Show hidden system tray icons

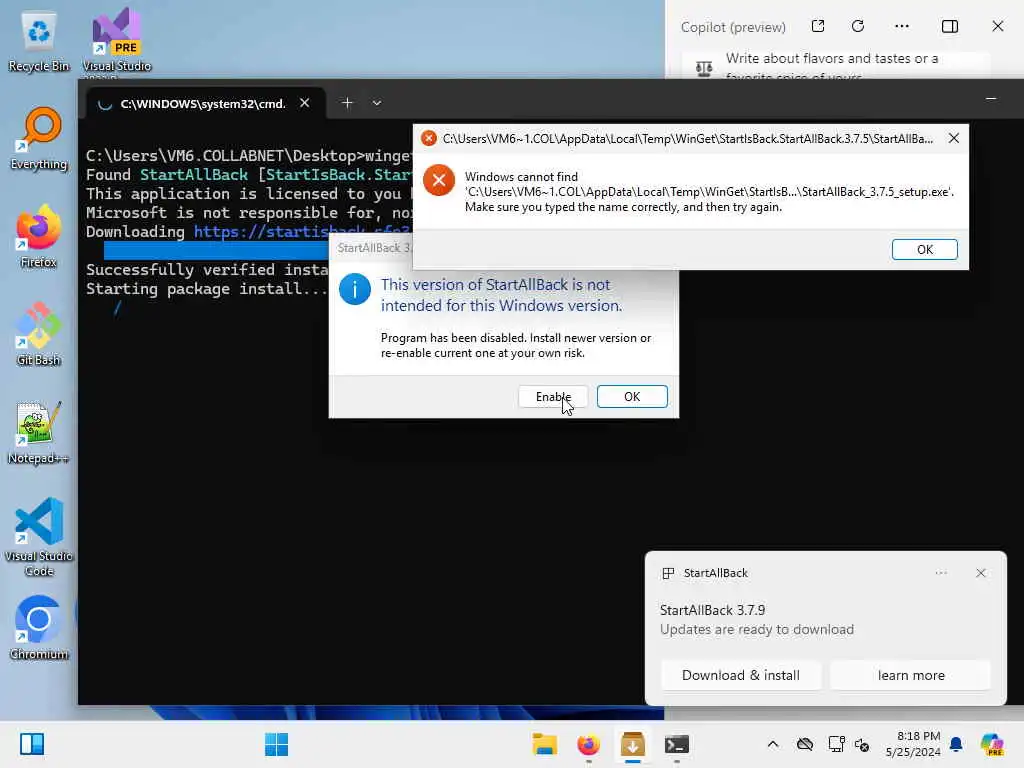[773, 744]
